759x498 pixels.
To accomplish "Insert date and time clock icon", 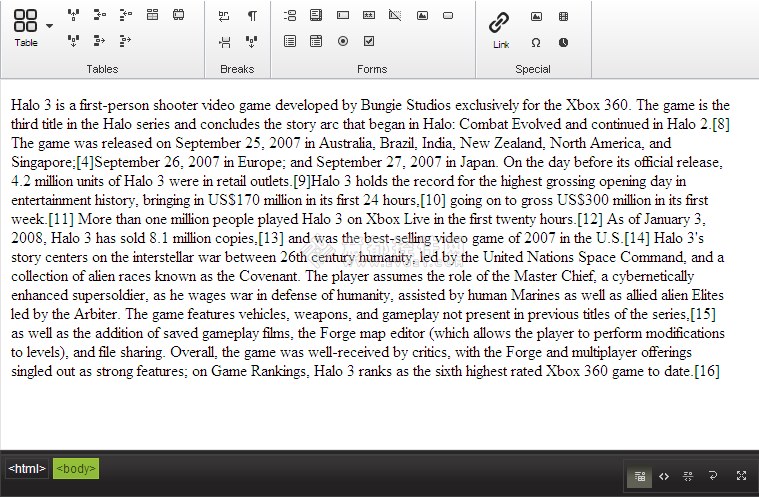I will [x=563, y=43].
